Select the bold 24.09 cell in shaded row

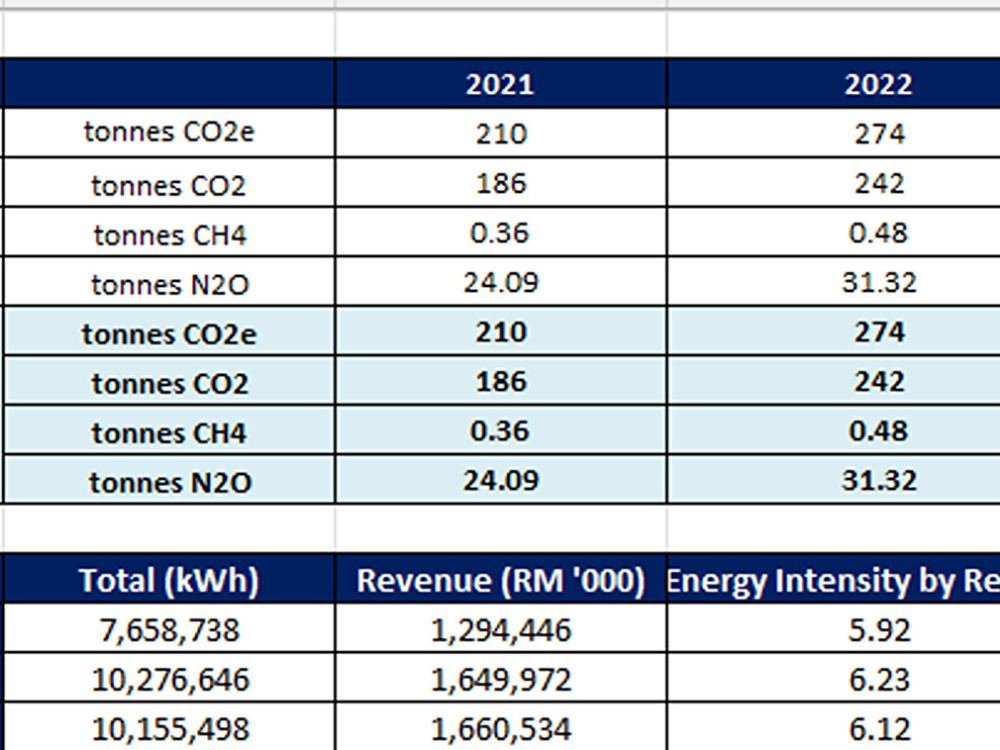click(x=501, y=480)
